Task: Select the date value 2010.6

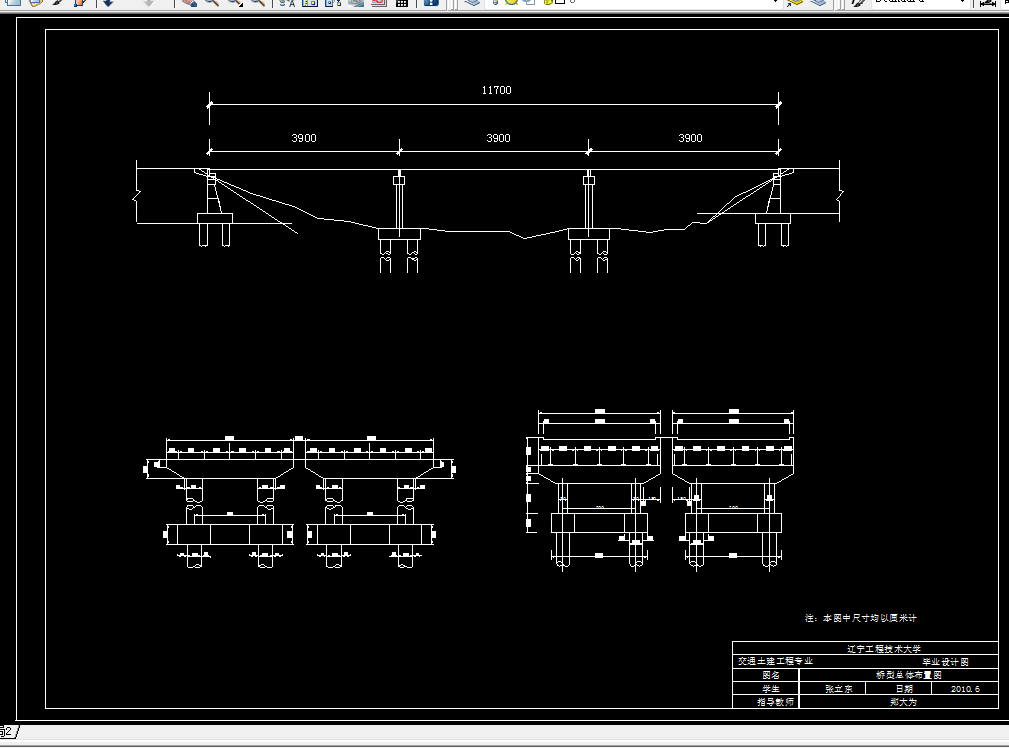Action: pyautogui.click(x=965, y=689)
